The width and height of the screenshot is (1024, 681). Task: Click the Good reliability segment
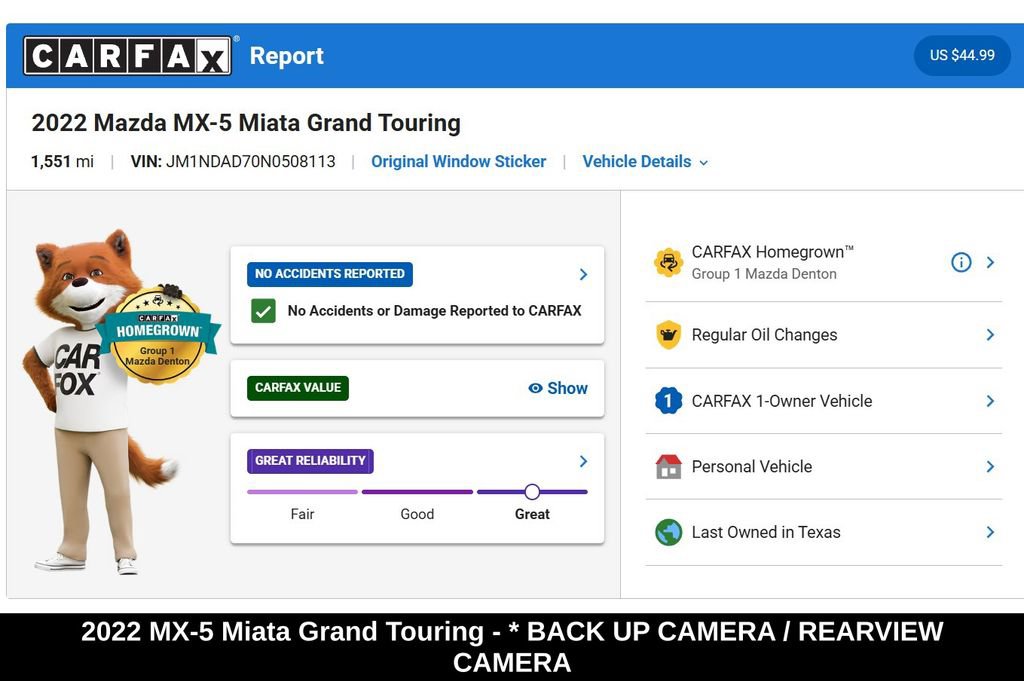tap(417, 492)
